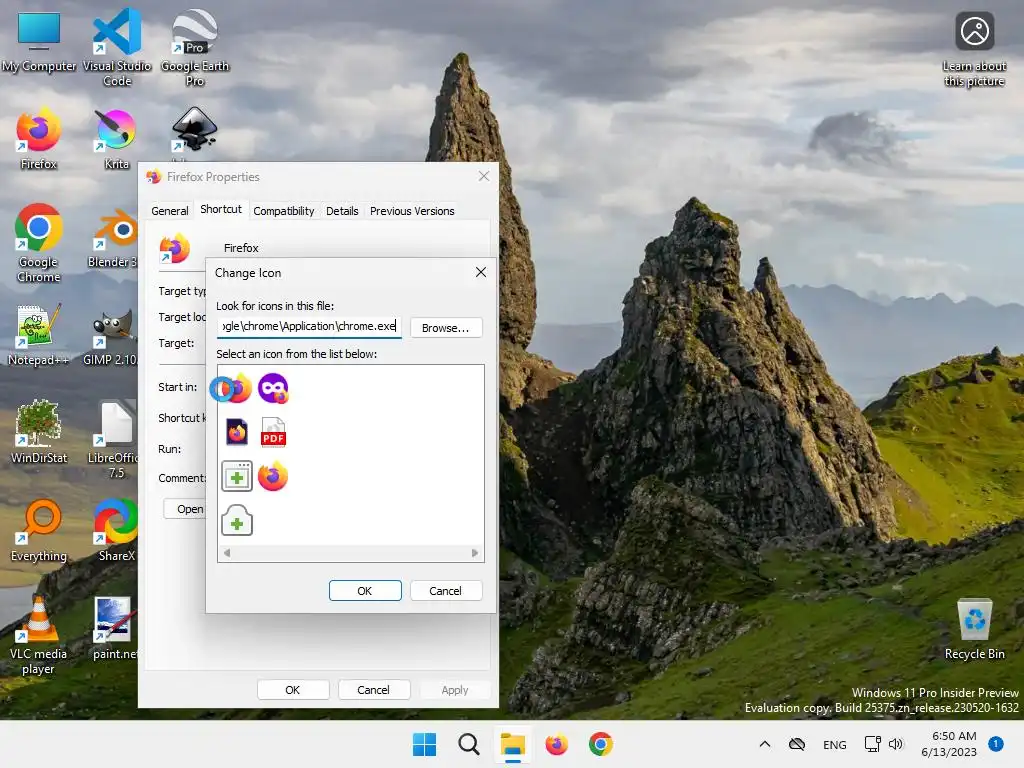Select the purple private browsing mask icon

(273, 389)
